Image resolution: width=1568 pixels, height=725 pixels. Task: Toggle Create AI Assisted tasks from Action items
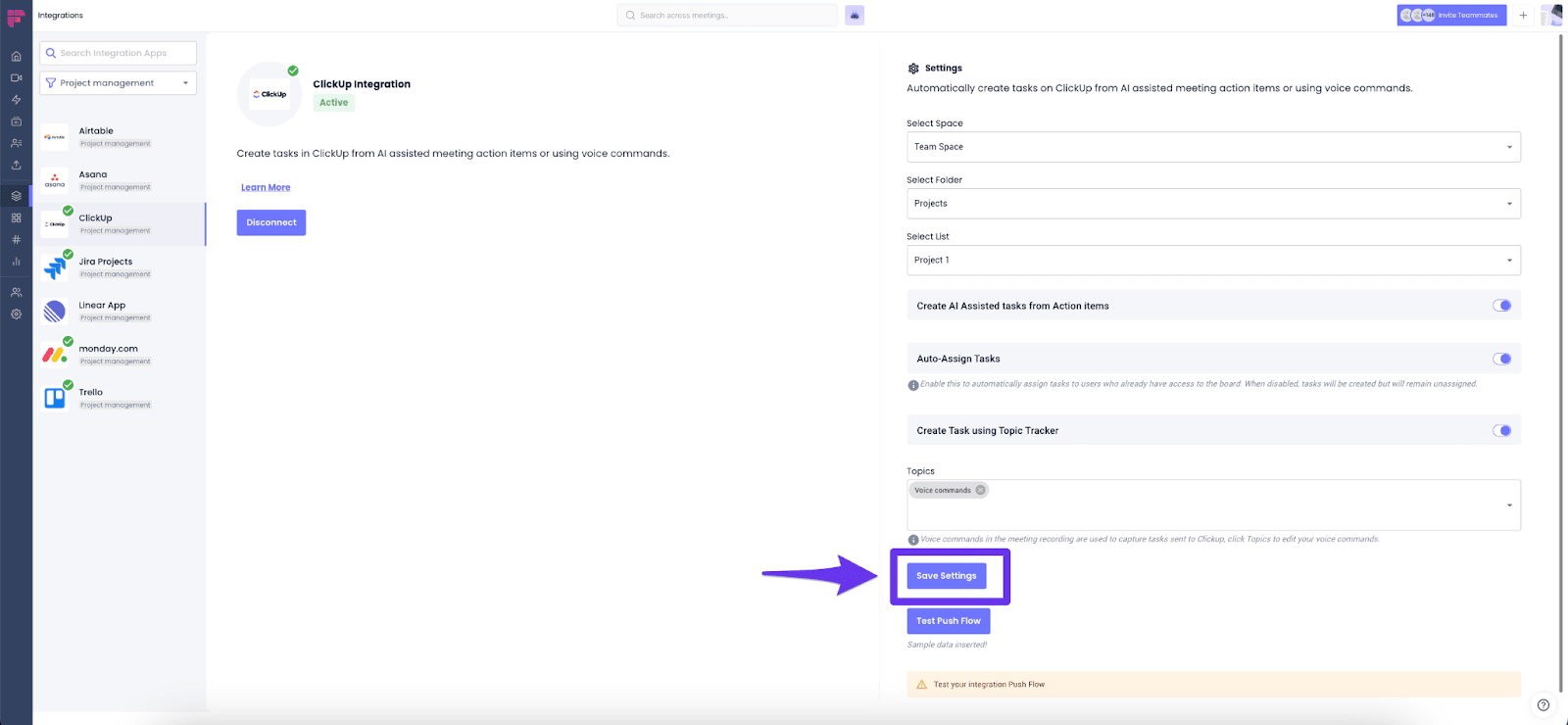click(1501, 306)
